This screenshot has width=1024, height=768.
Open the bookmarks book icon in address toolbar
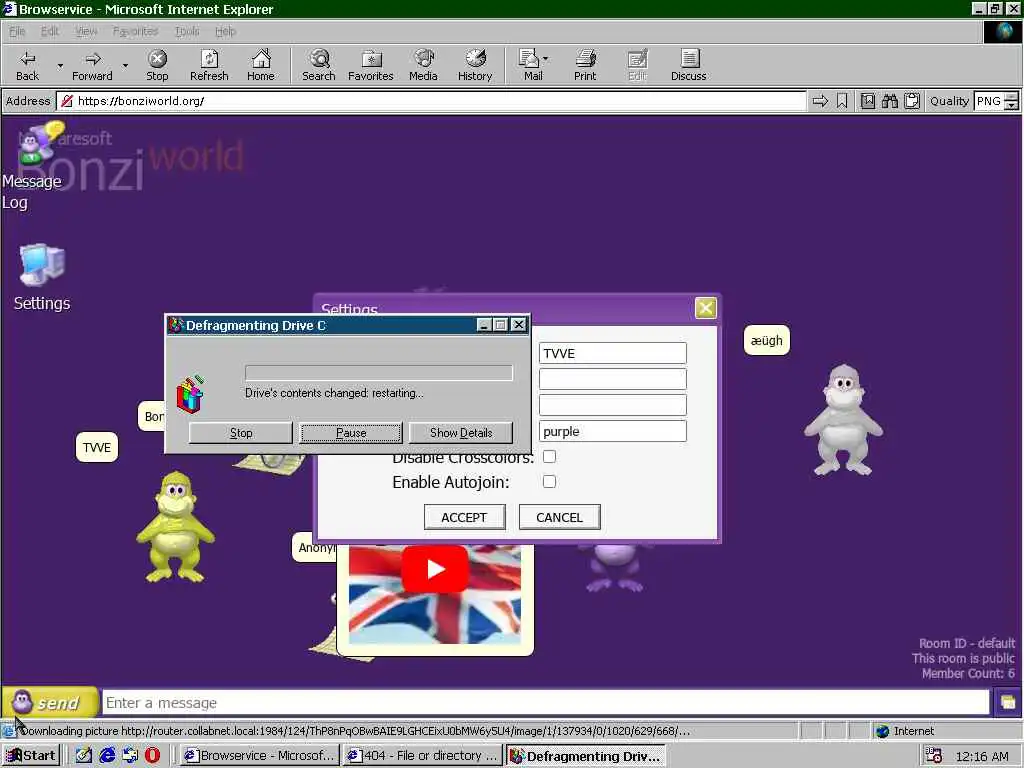[867, 101]
